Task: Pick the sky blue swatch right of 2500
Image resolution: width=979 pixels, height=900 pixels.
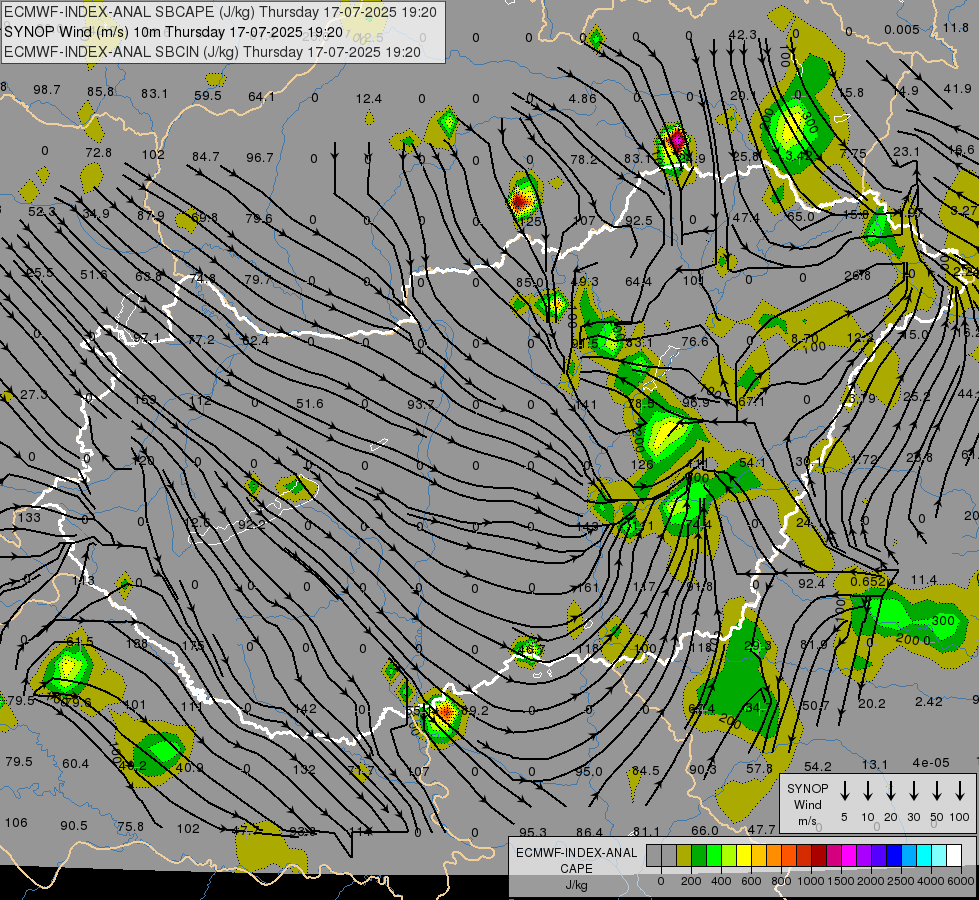Action: 908,855
